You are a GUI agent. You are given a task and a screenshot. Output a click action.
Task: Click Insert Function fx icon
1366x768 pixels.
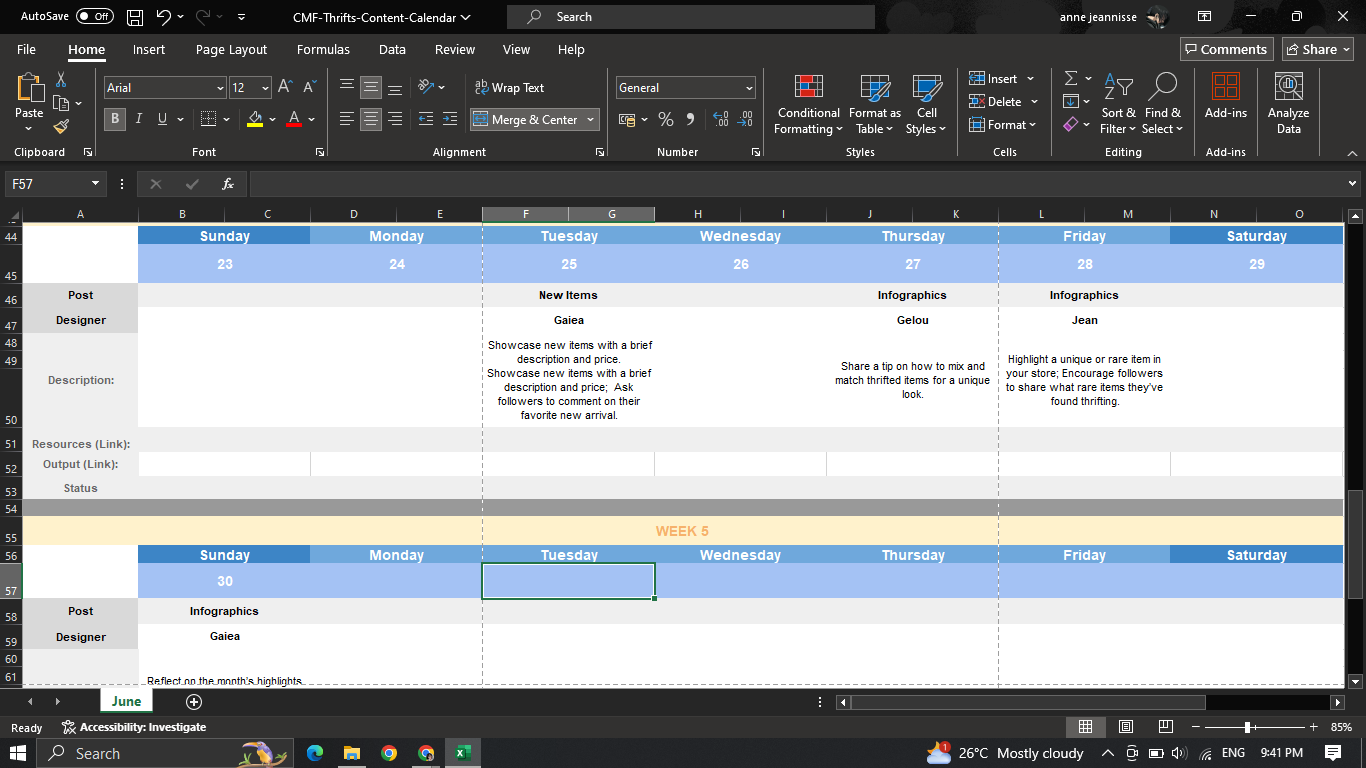pos(228,184)
